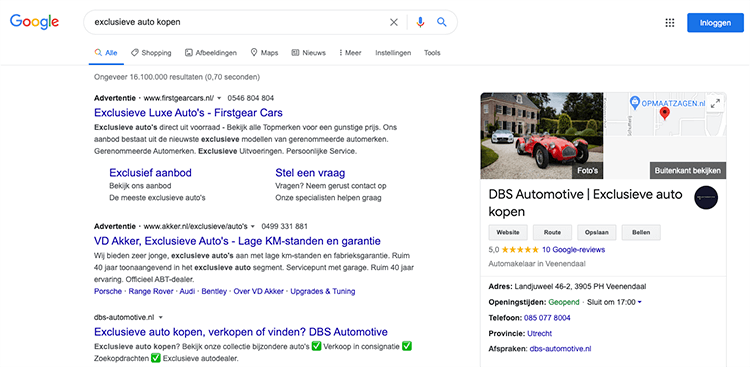Open the Audi sitelink
Viewport: 750px width, 367px height.
pos(187,291)
